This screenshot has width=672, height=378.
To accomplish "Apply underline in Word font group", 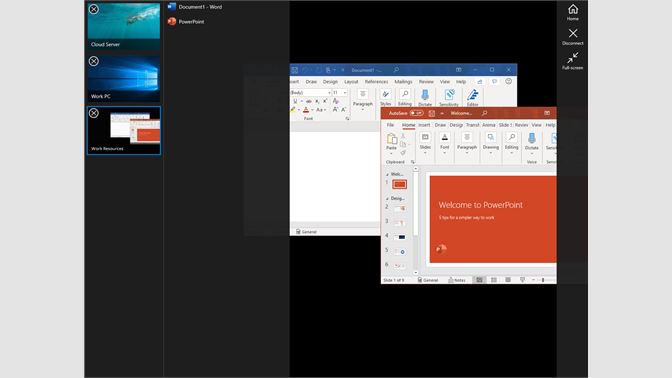I will pyautogui.click(x=295, y=101).
